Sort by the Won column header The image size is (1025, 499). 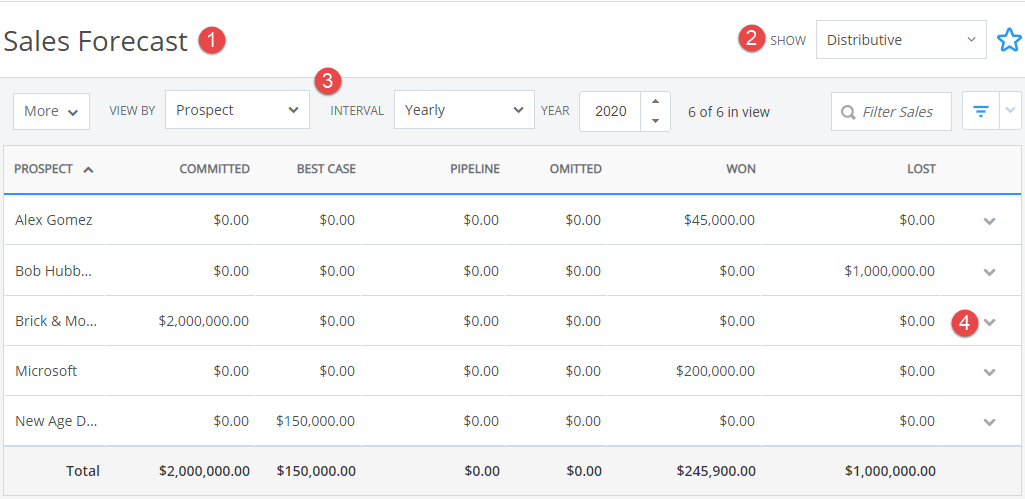pyautogui.click(x=741, y=169)
